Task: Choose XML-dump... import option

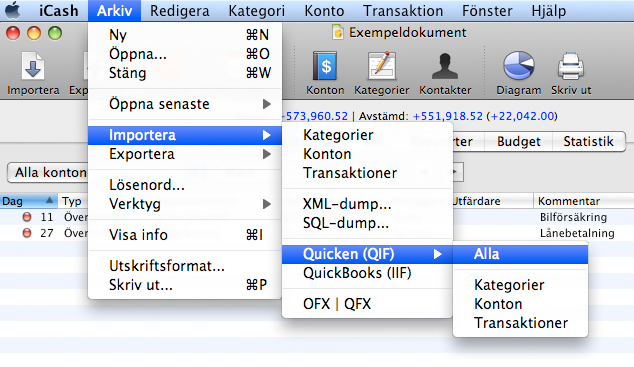Action: pyautogui.click(x=367, y=204)
